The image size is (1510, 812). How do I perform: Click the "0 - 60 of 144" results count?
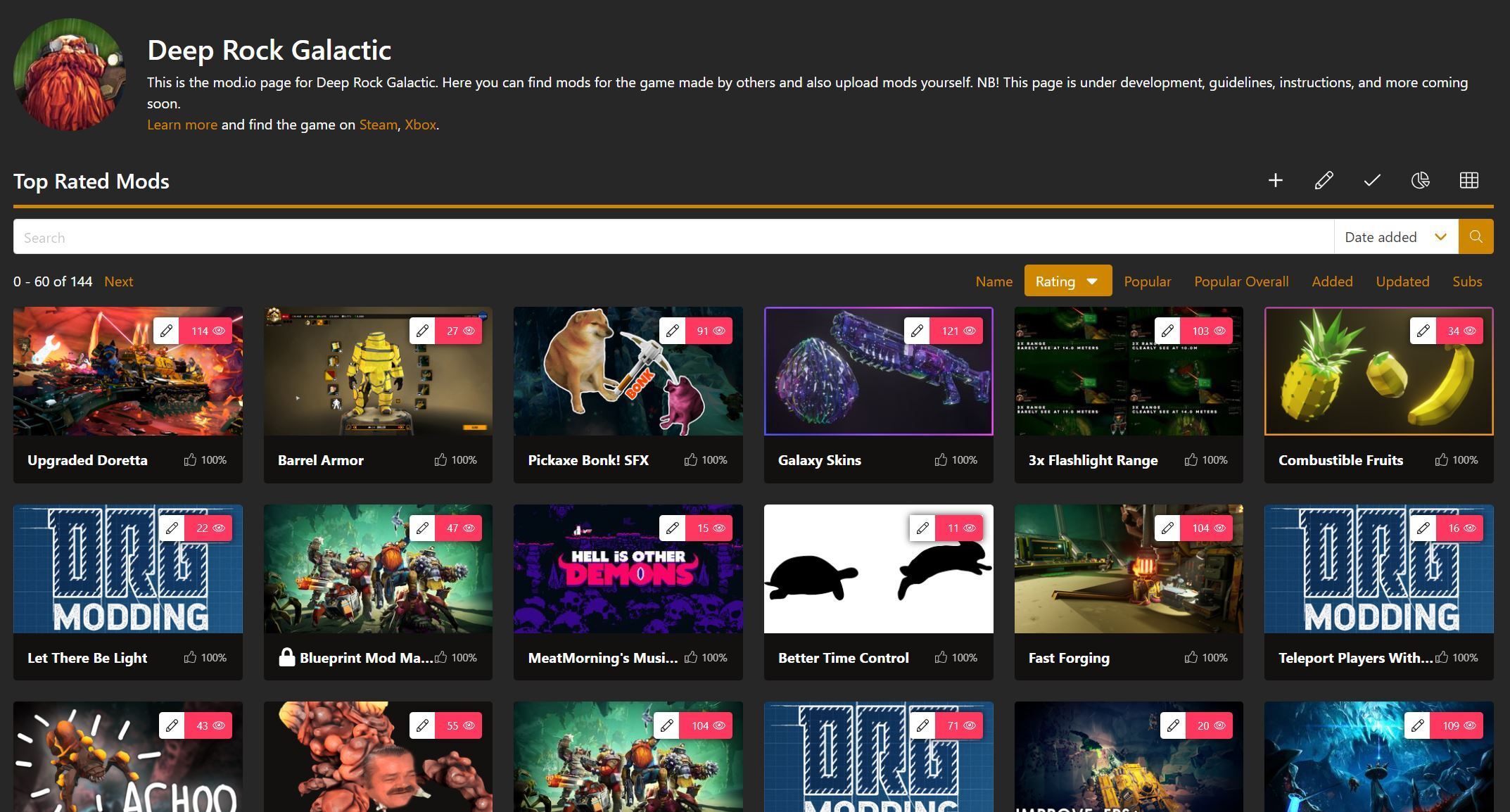[53, 281]
